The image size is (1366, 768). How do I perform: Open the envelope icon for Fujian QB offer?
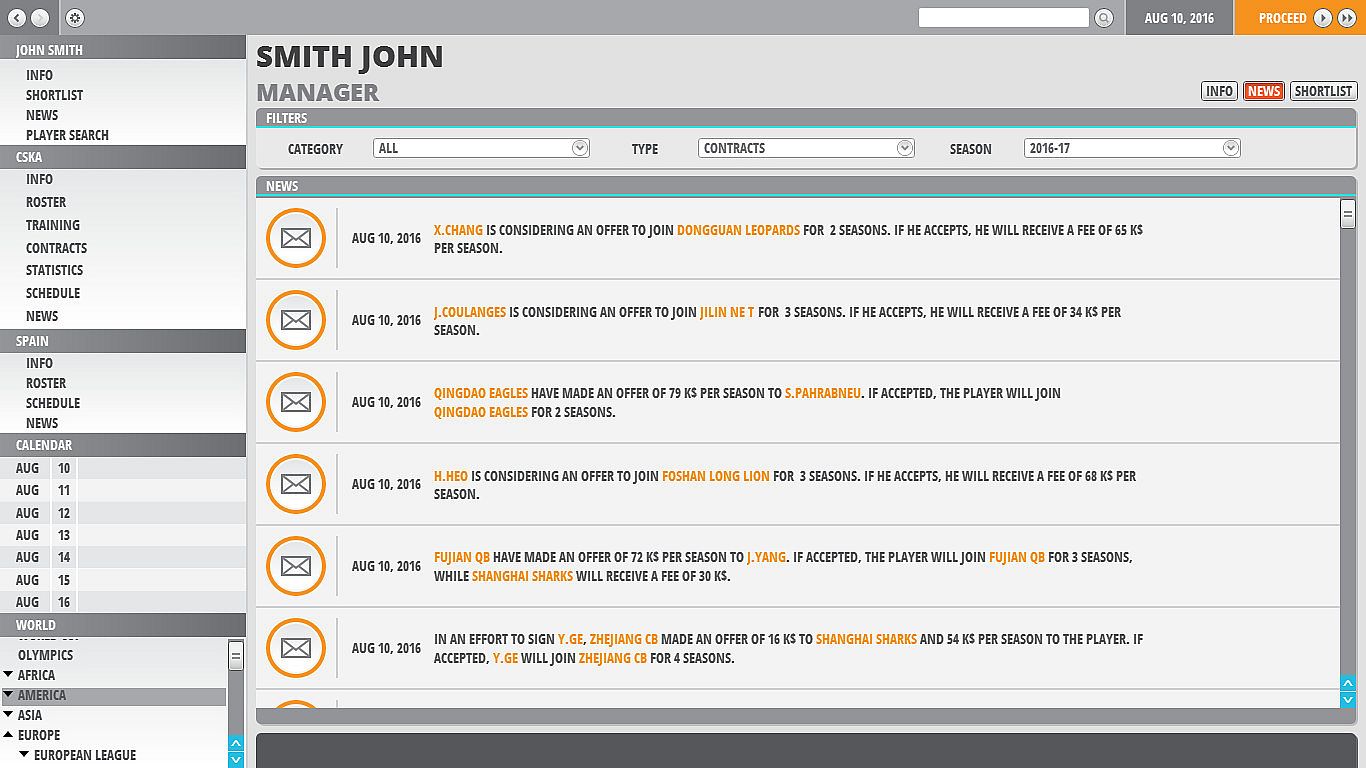coord(296,566)
